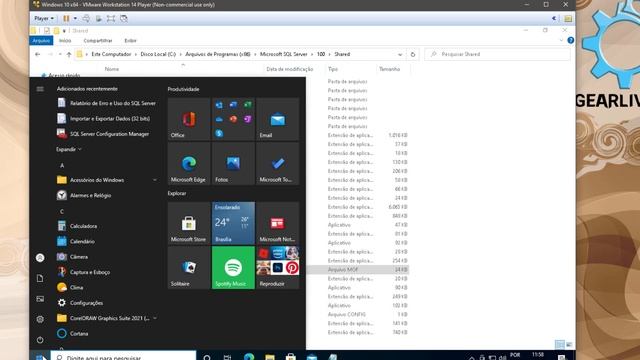The width and height of the screenshot is (640, 360).
Task: Open Settings gear in Start side rail
Action: click(40, 319)
